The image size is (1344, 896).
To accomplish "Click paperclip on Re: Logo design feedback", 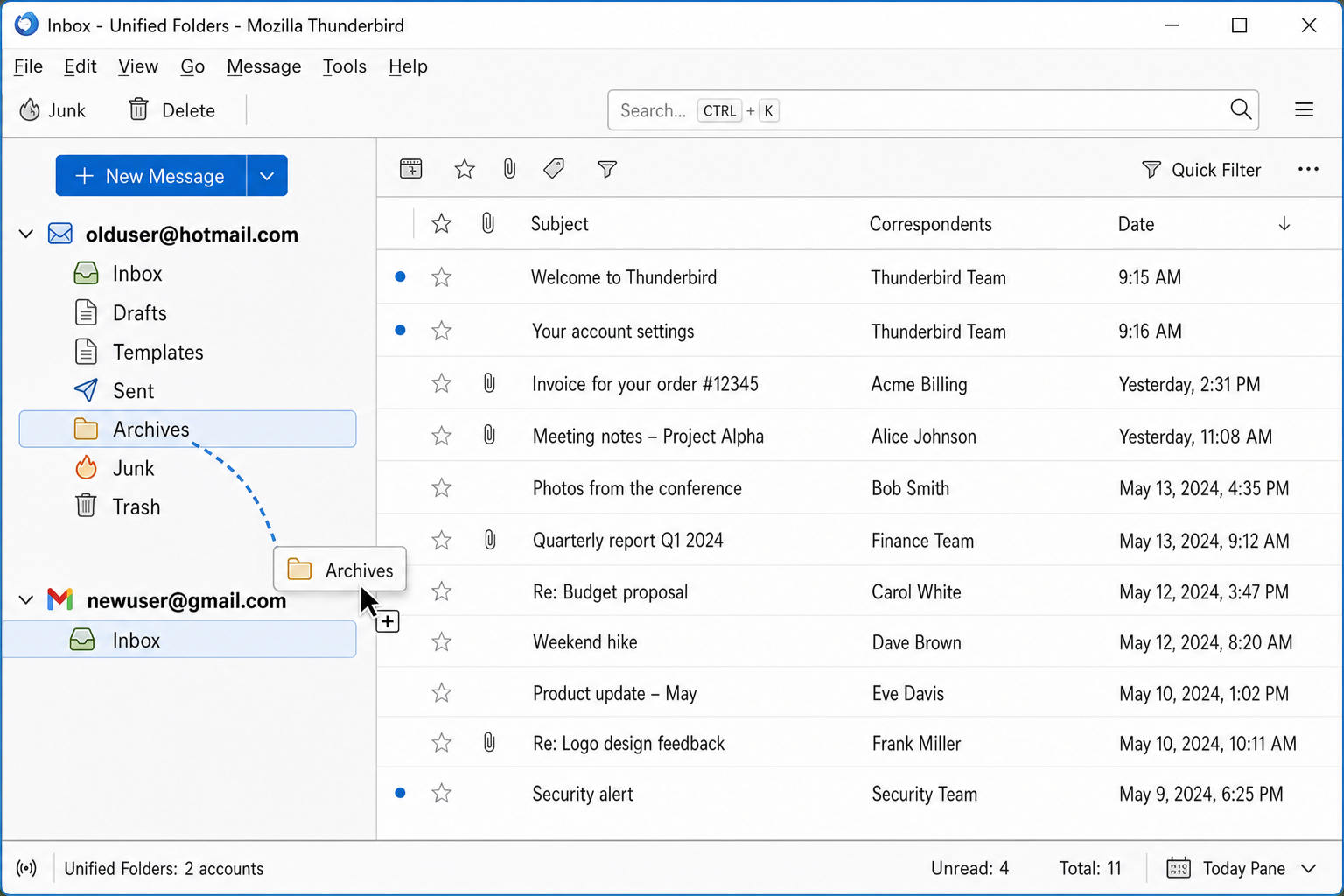I will pos(489,743).
